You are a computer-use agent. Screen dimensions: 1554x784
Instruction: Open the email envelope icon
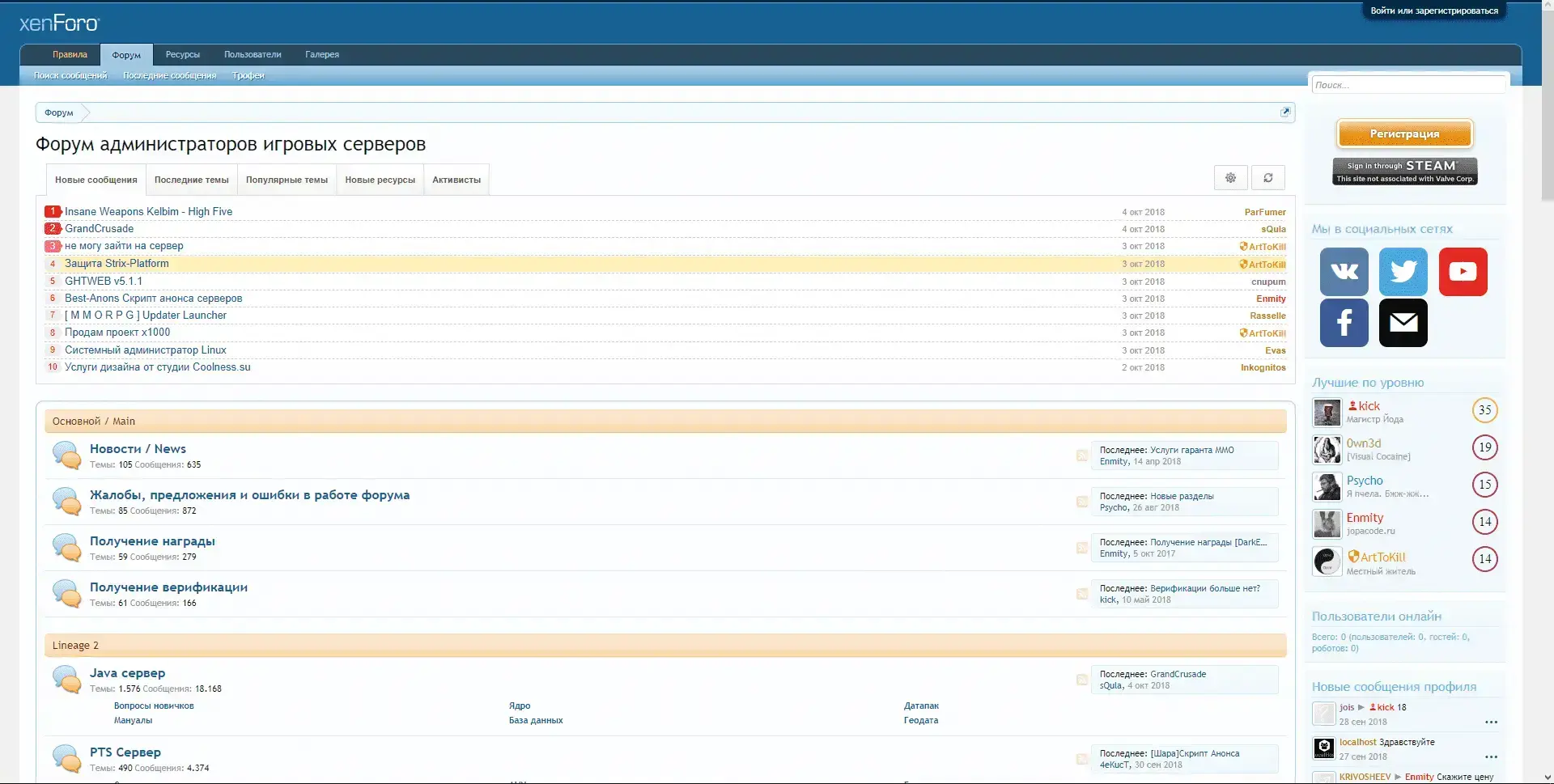pyautogui.click(x=1403, y=322)
